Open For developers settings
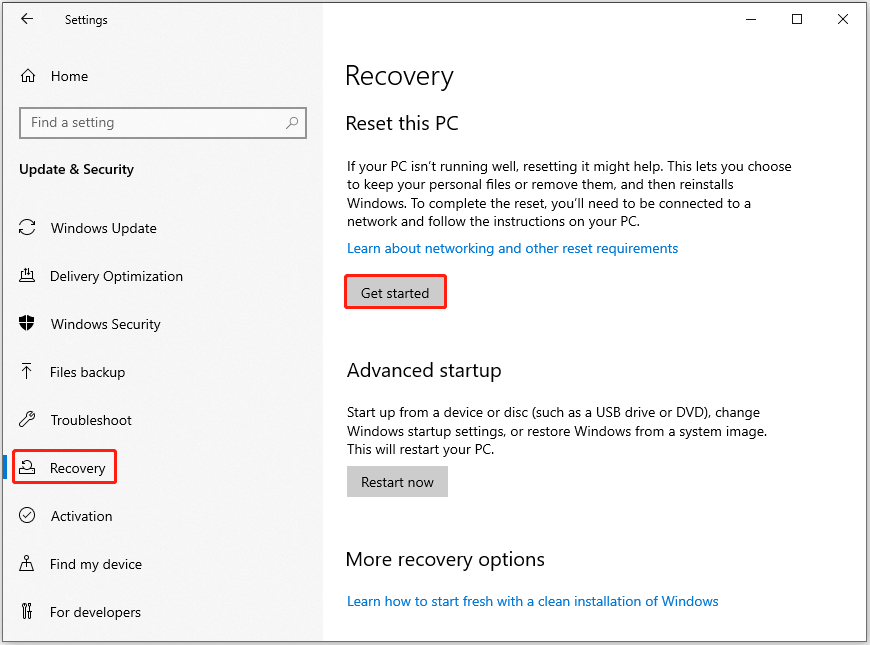Image resolution: width=870 pixels, height=645 pixels. pyautogui.click(x=95, y=612)
